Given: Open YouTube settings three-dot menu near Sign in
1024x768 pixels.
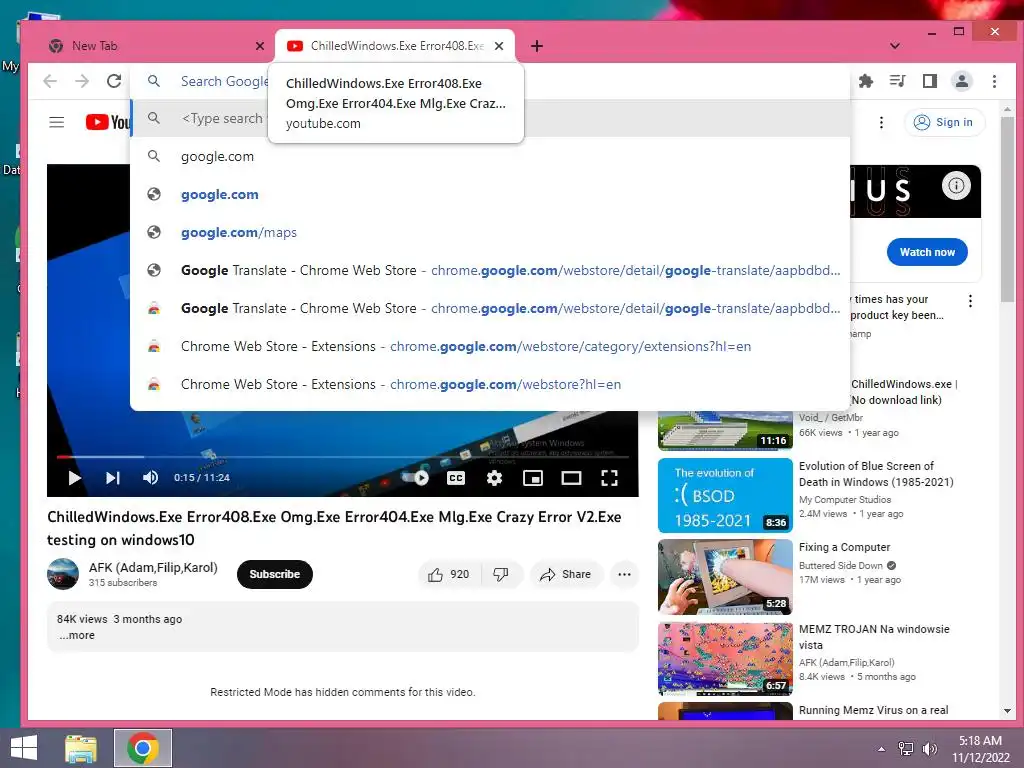Looking at the screenshot, I should [881, 122].
